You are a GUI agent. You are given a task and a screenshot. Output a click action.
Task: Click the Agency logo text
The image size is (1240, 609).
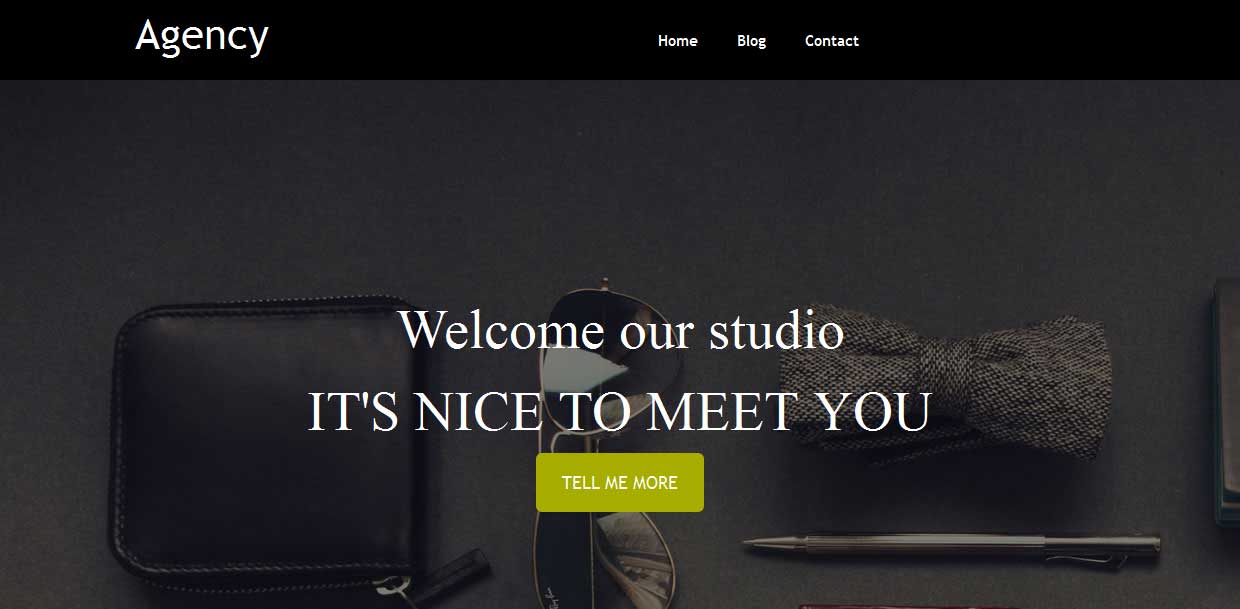pyautogui.click(x=202, y=37)
